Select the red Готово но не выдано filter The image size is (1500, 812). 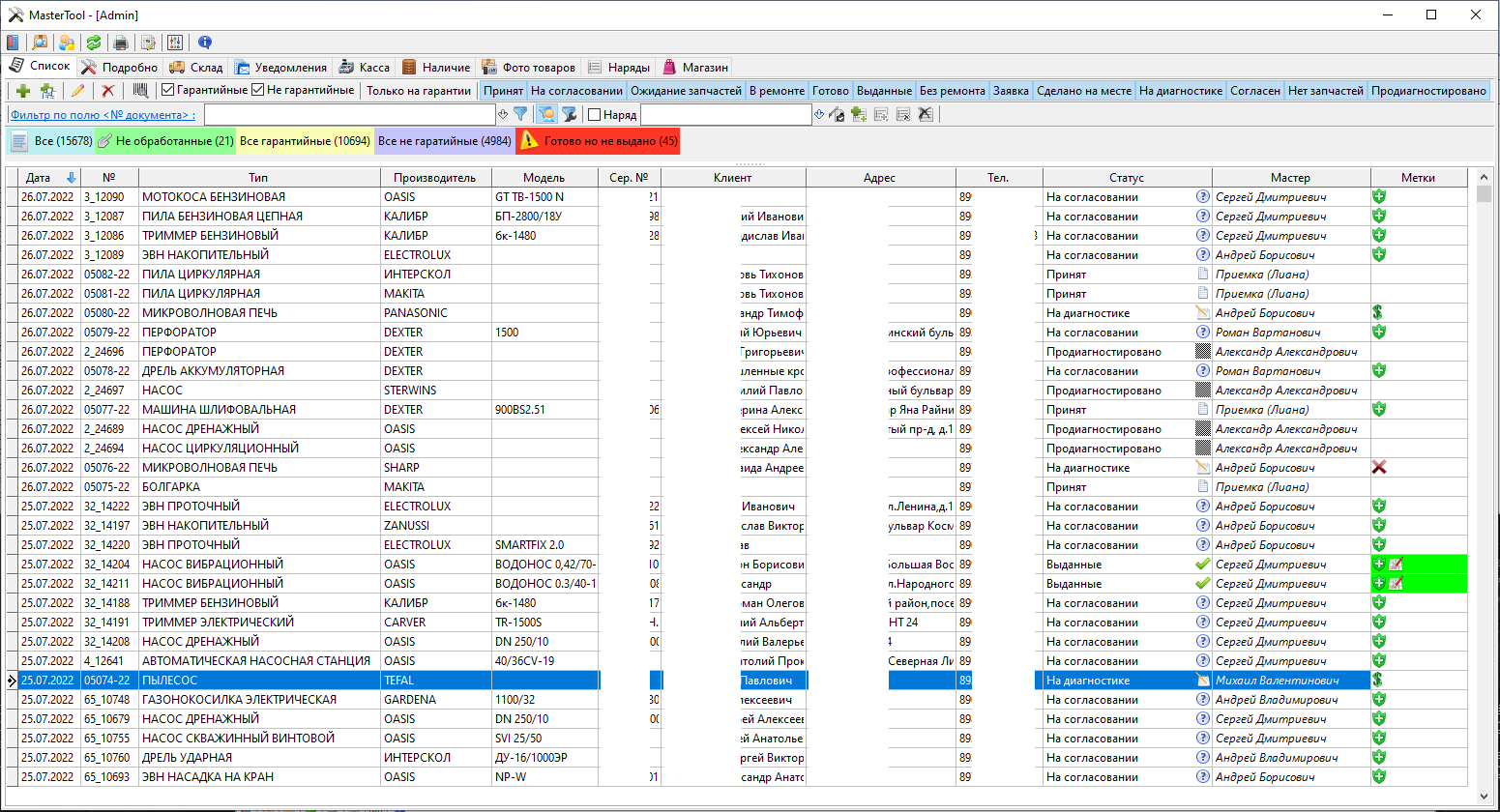pos(598,141)
